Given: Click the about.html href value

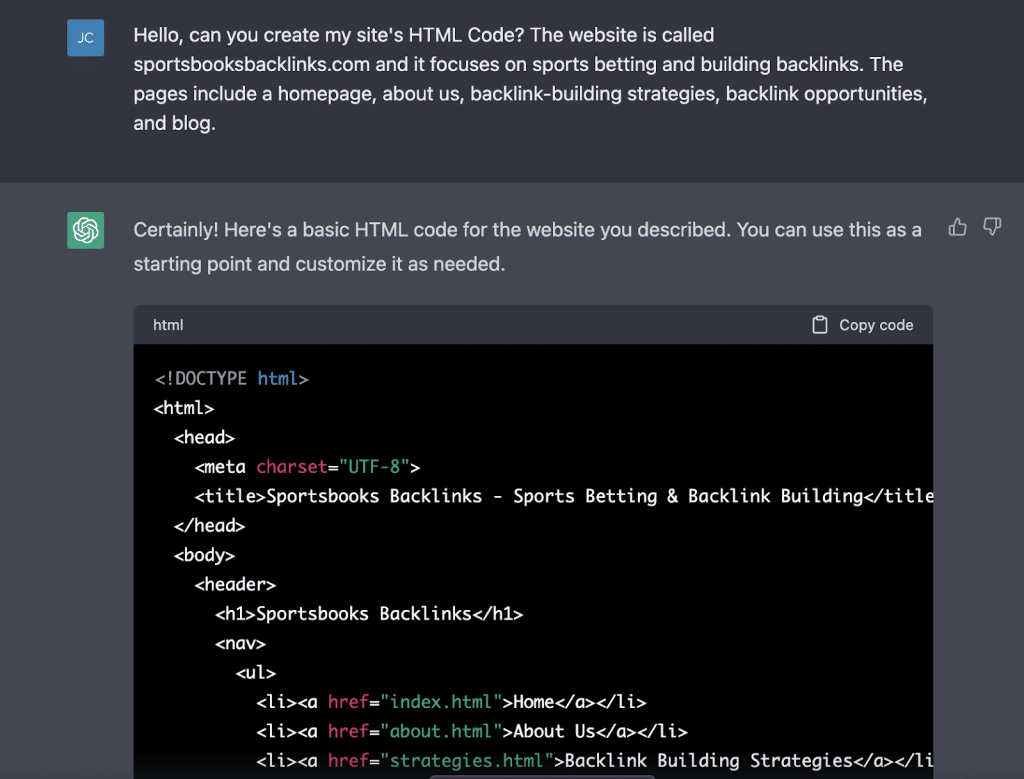Looking at the screenshot, I should [440, 731].
